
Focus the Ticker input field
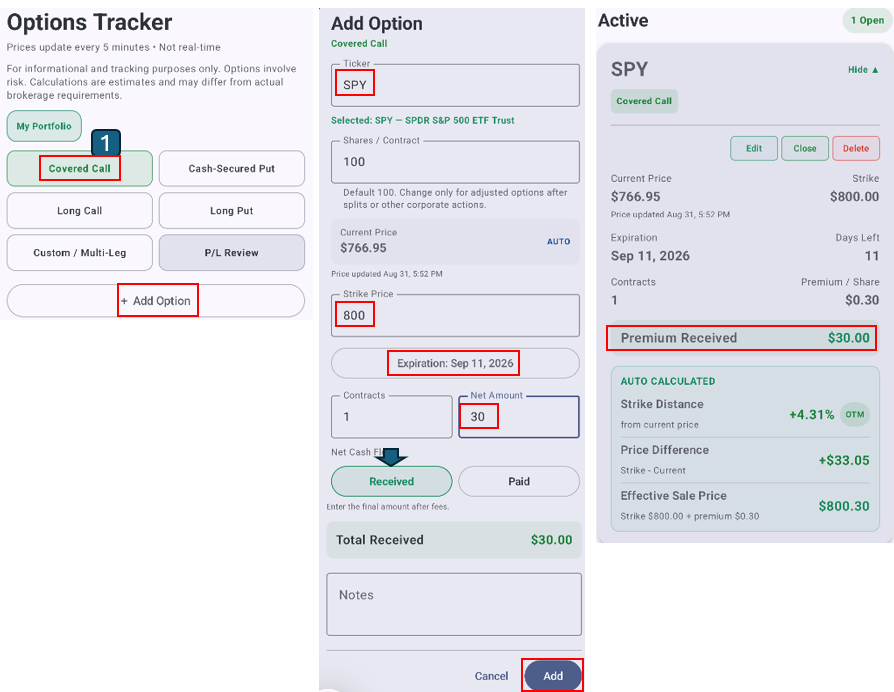(x=455, y=85)
